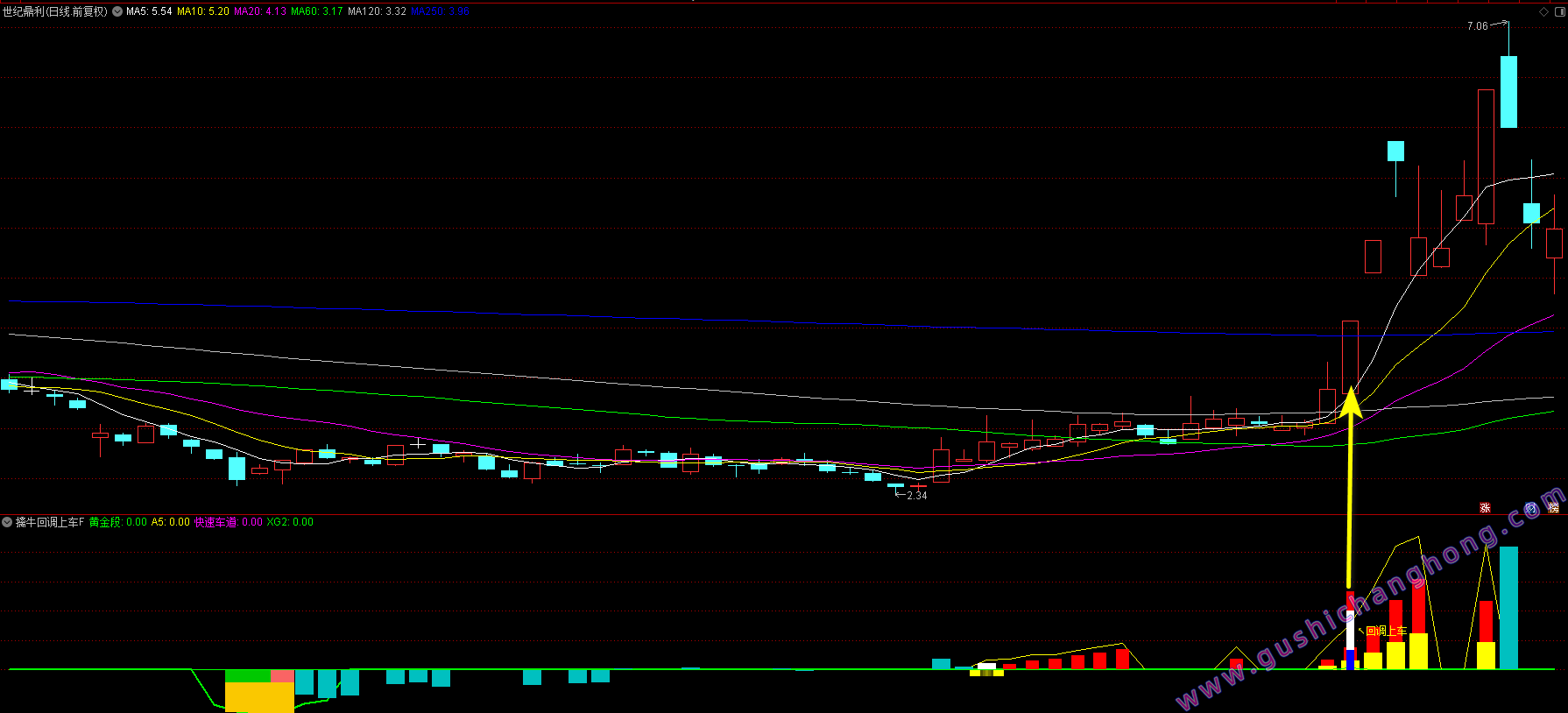Select the MA10: 5.20 label
Viewport: 1568px width, 713px height.
pos(203,11)
